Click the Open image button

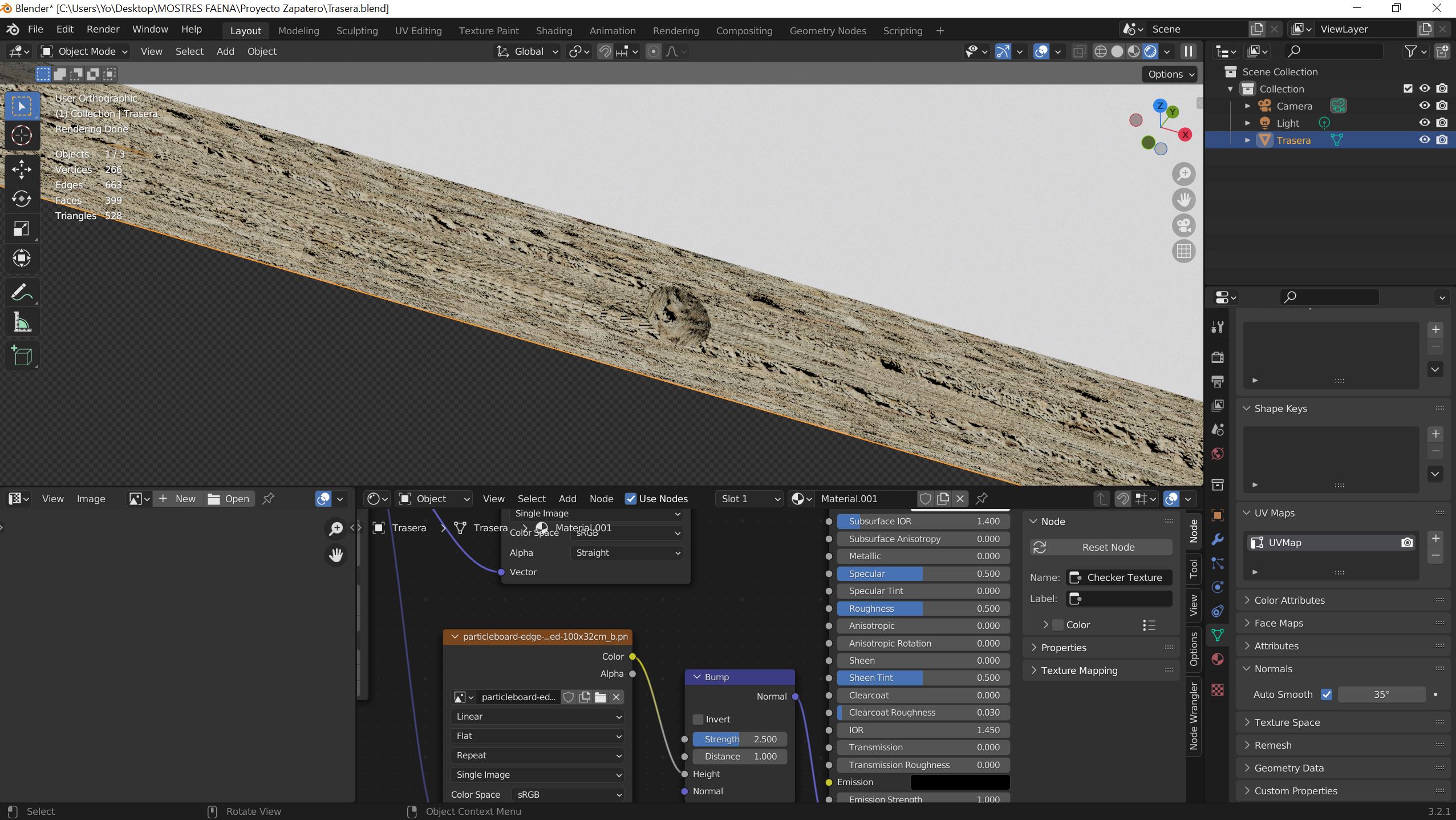229,499
